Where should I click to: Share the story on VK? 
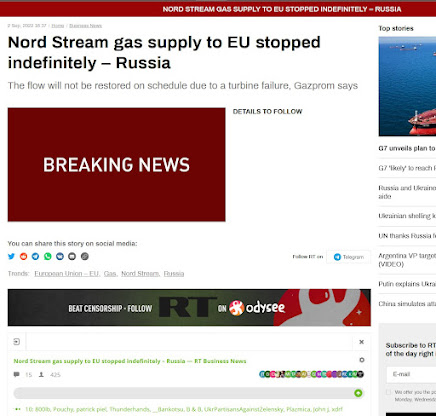pyautogui.click(x=60, y=256)
